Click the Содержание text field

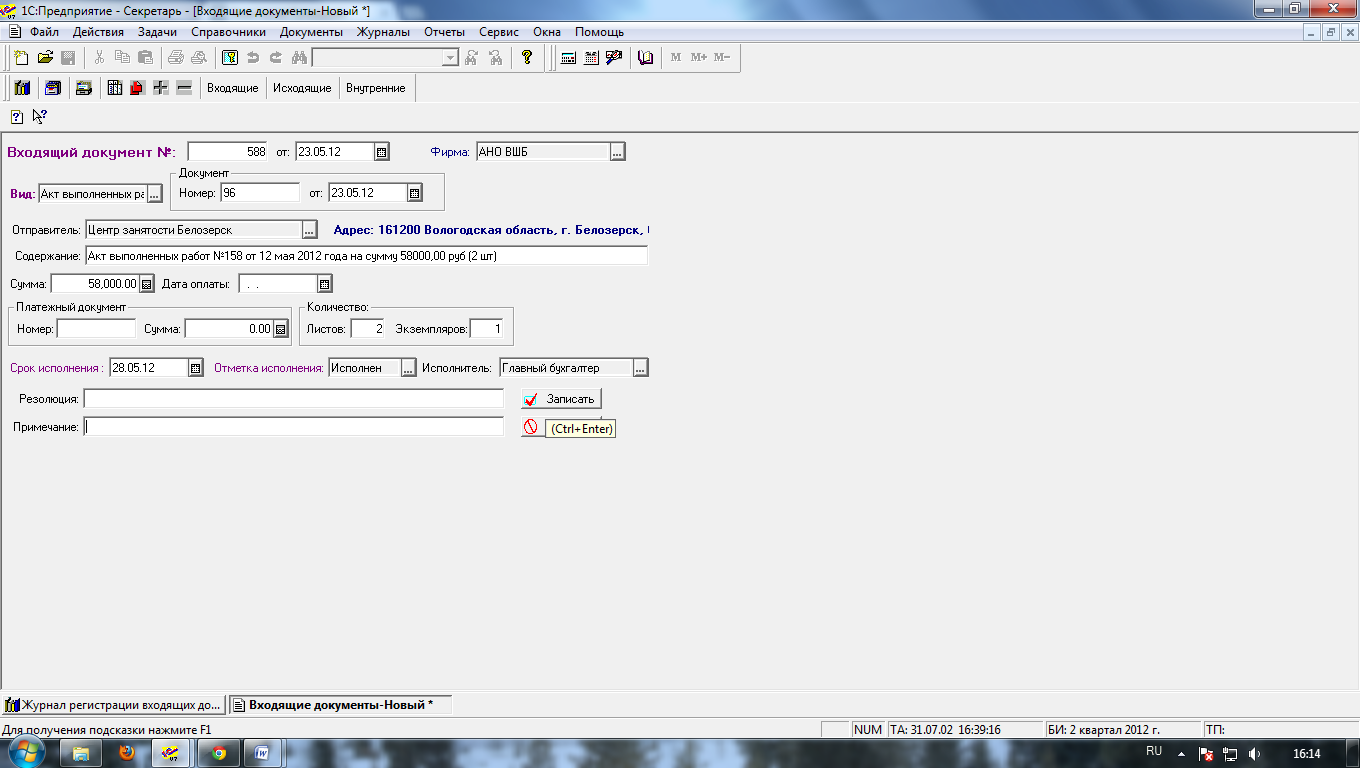click(x=366, y=256)
